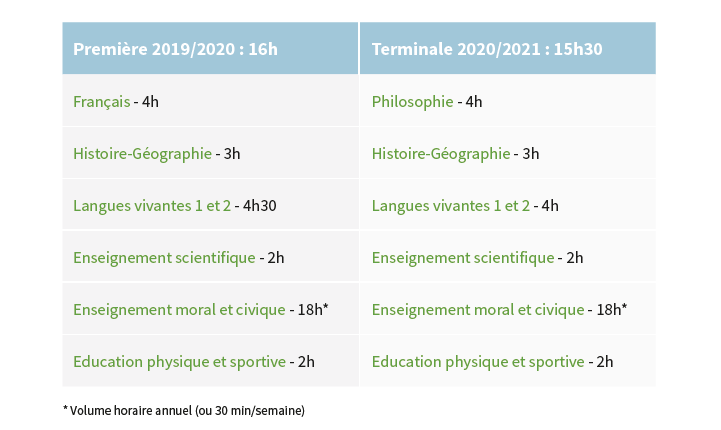This screenshot has width=721, height=430.
Task: Select Education physique et sportive in Terminale
Action: click(x=478, y=362)
